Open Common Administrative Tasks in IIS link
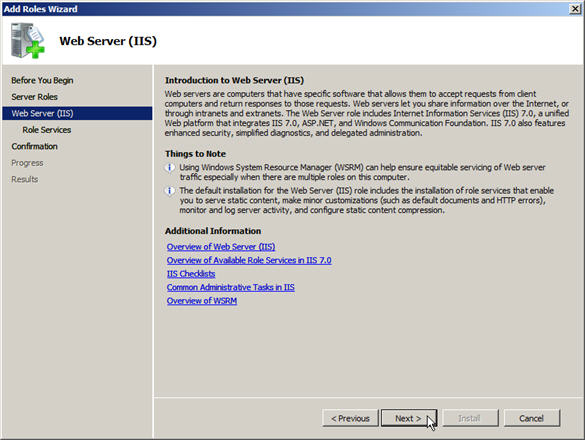 coord(231,287)
